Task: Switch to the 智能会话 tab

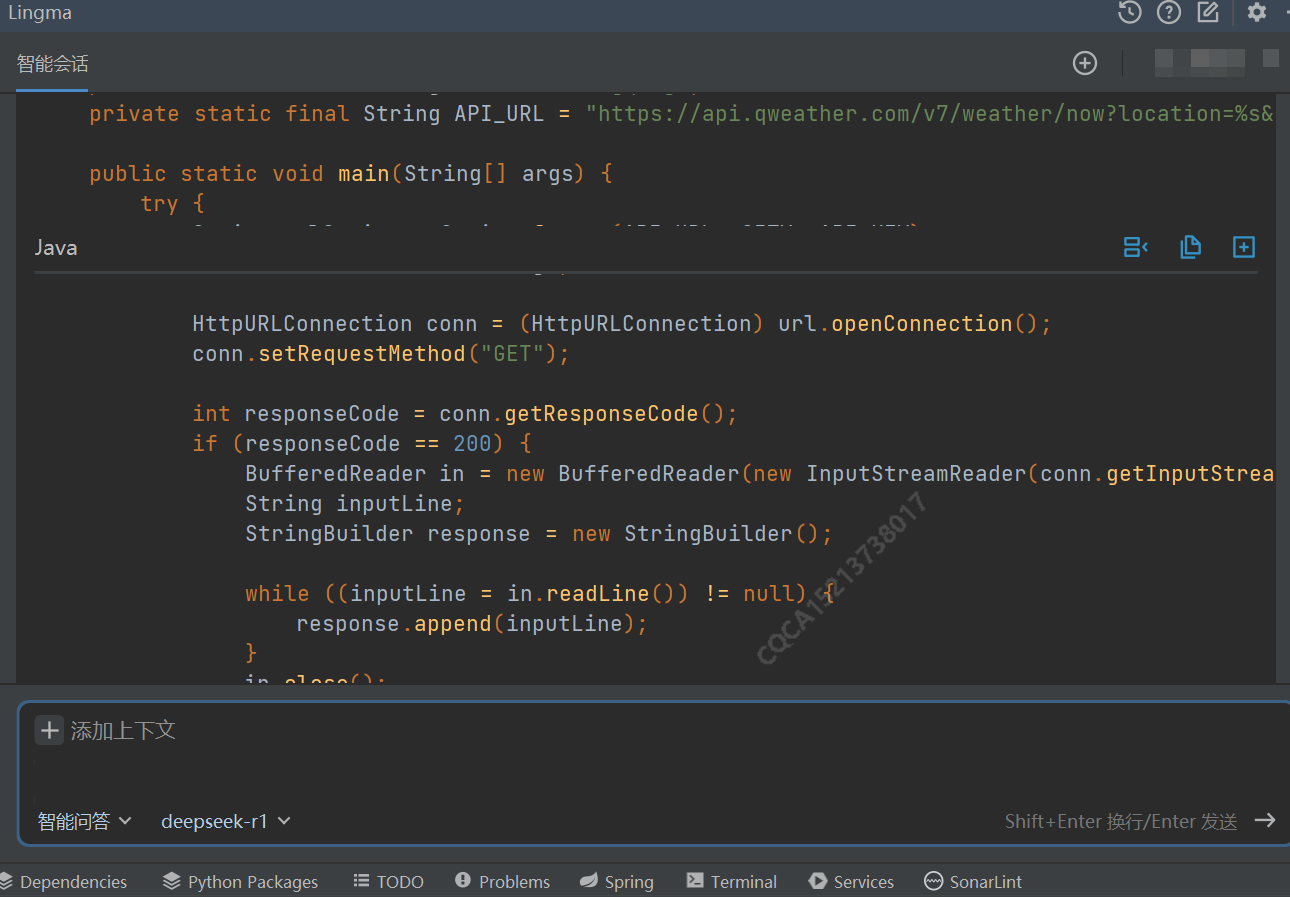Action: point(52,64)
